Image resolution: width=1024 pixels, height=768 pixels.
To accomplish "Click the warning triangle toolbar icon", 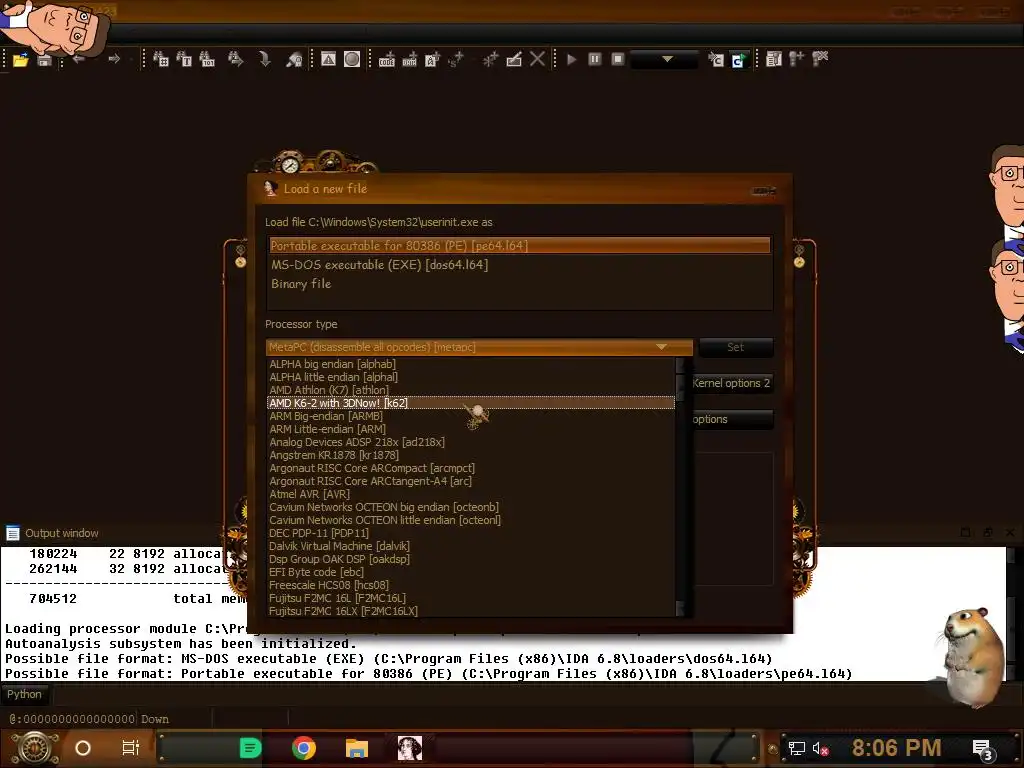I will (328, 59).
